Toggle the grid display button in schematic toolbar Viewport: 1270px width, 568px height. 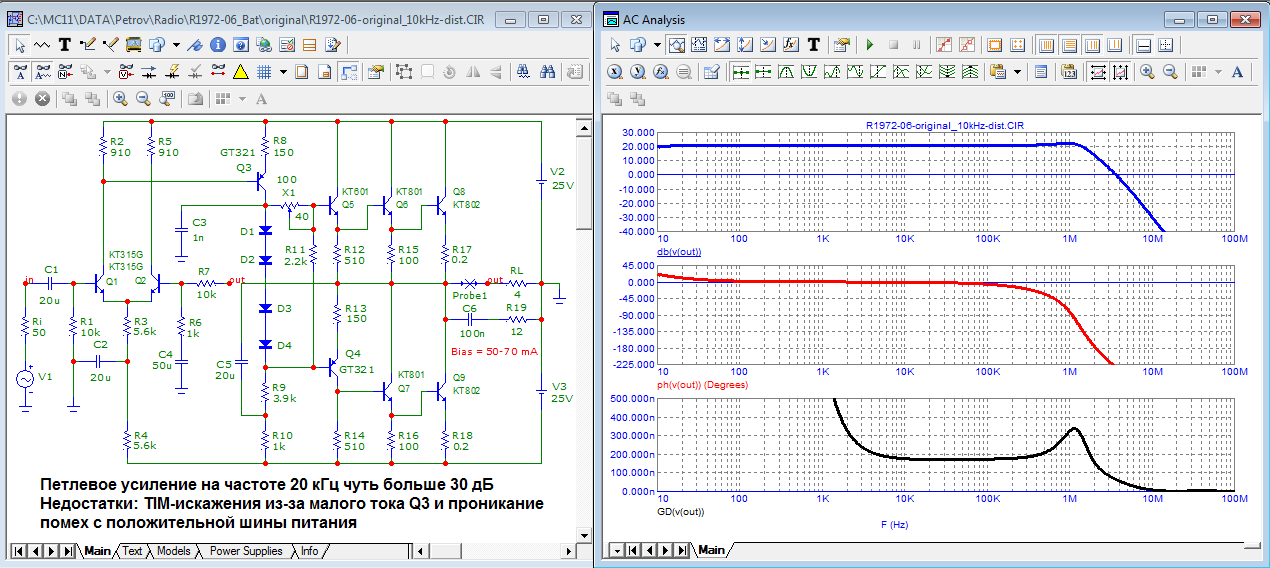click(x=265, y=72)
